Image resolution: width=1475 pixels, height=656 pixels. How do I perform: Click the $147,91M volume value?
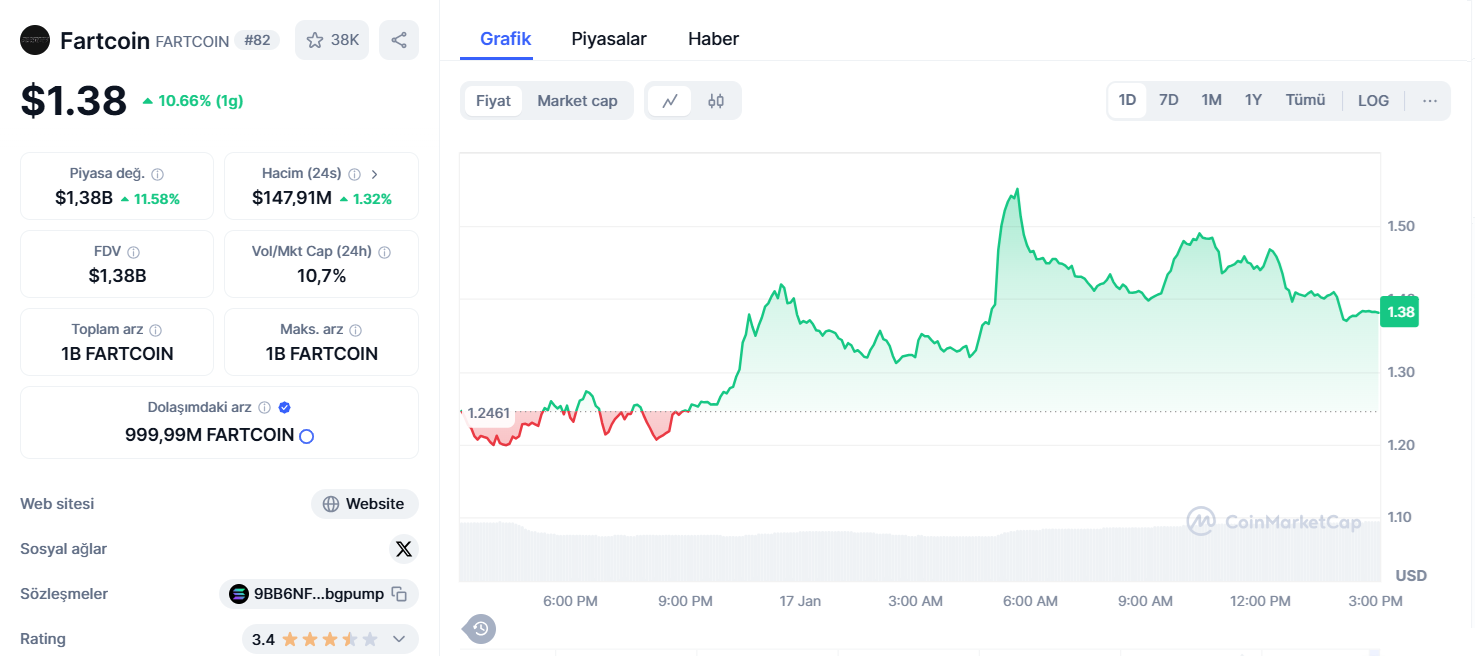click(x=292, y=198)
